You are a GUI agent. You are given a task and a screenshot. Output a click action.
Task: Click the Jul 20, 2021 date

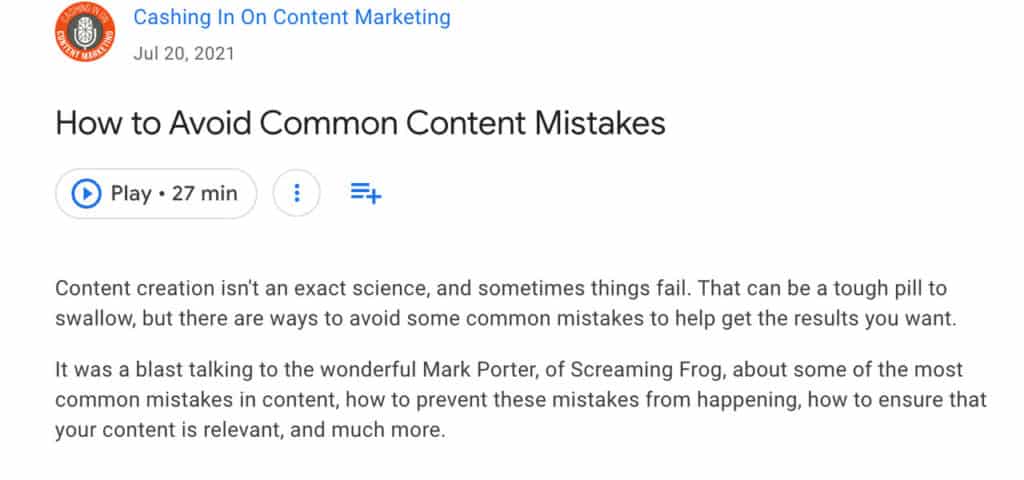pyautogui.click(x=184, y=52)
